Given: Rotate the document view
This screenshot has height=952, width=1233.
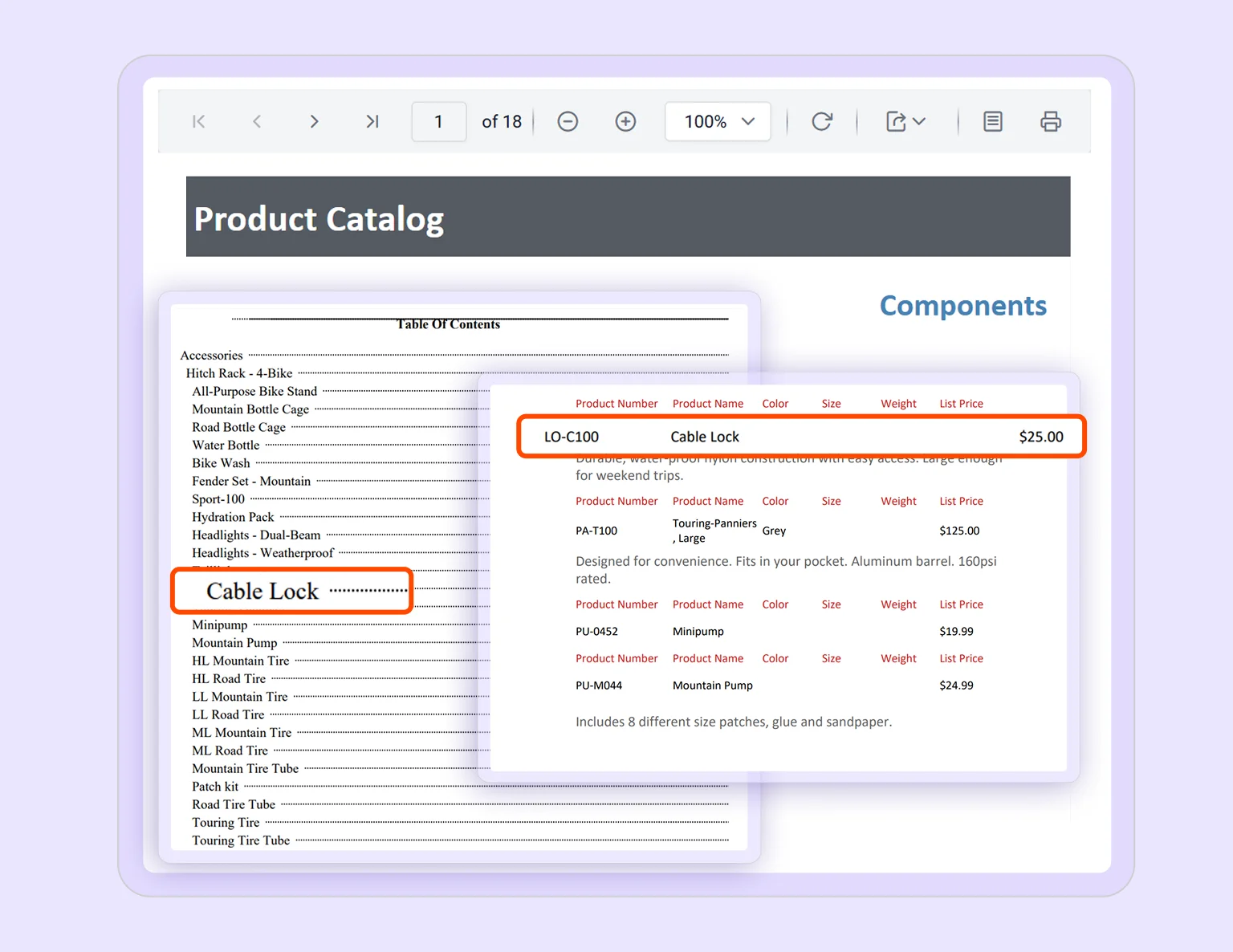Looking at the screenshot, I should coord(821,121).
